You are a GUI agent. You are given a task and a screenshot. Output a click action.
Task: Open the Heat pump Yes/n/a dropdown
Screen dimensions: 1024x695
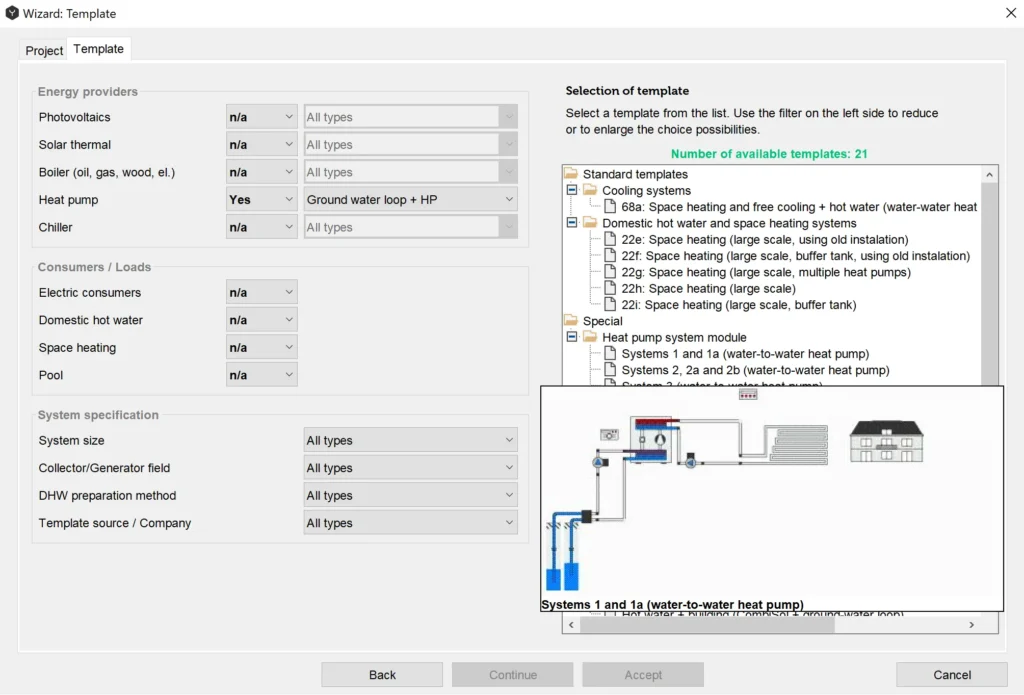tap(261, 200)
